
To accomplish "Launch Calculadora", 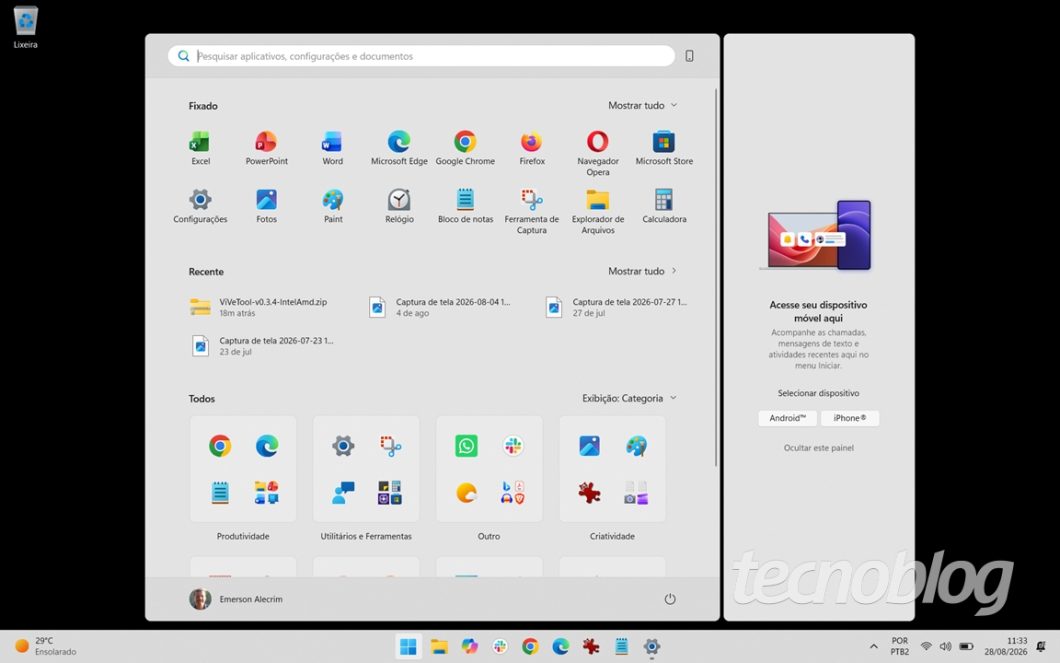I will [x=664, y=205].
